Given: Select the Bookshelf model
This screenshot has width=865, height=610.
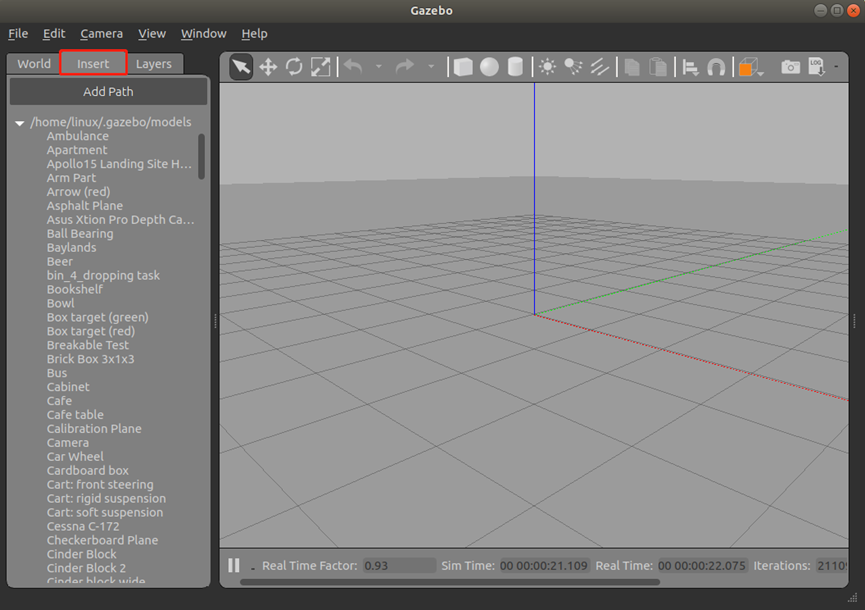Looking at the screenshot, I should (75, 289).
